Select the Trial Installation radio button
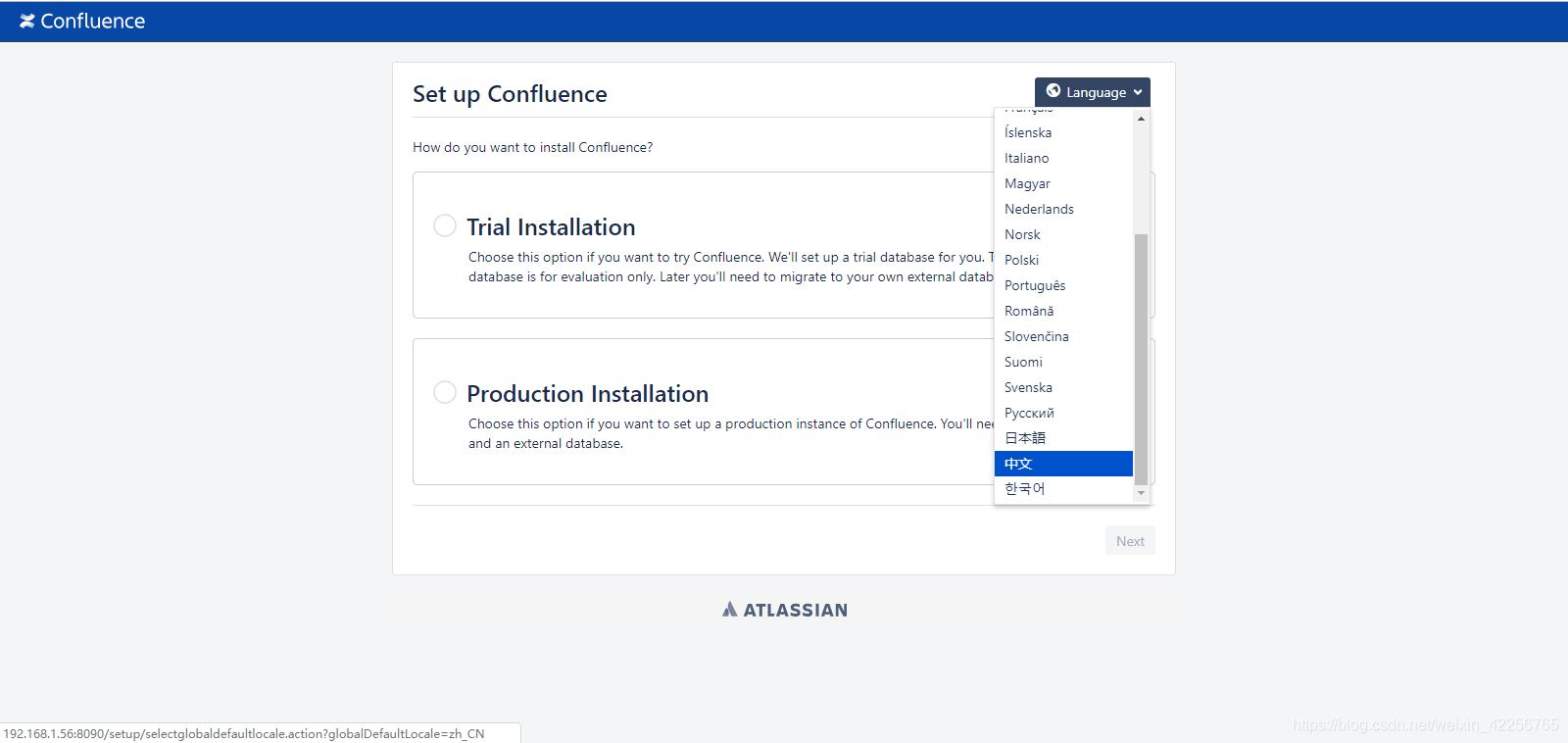This screenshot has height=743, width=1568. pyautogui.click(x=445, y=225)
